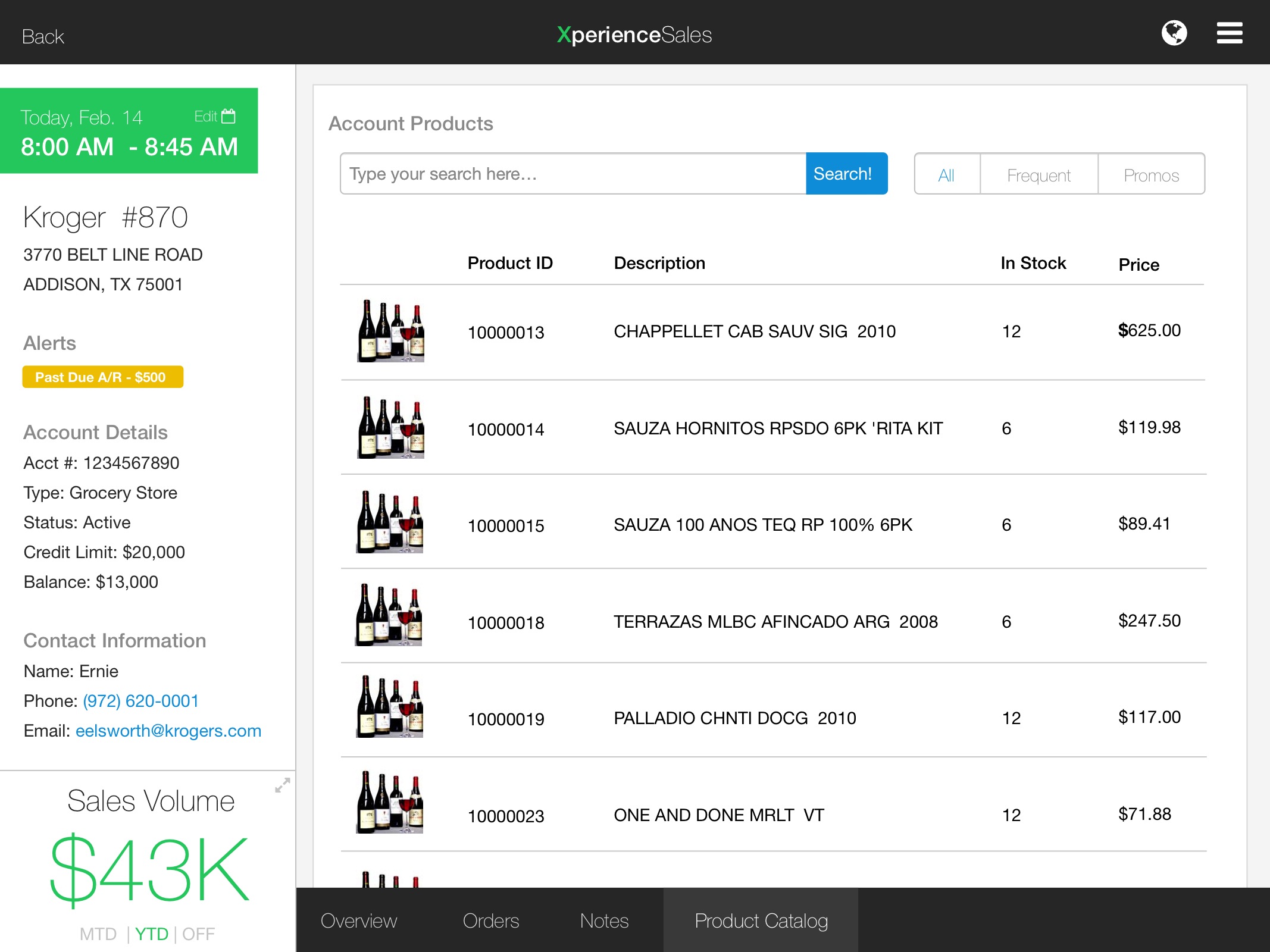
Task: Select CHAPPELLET CAB SAUV SIG 2010 description
Action: 755,331
